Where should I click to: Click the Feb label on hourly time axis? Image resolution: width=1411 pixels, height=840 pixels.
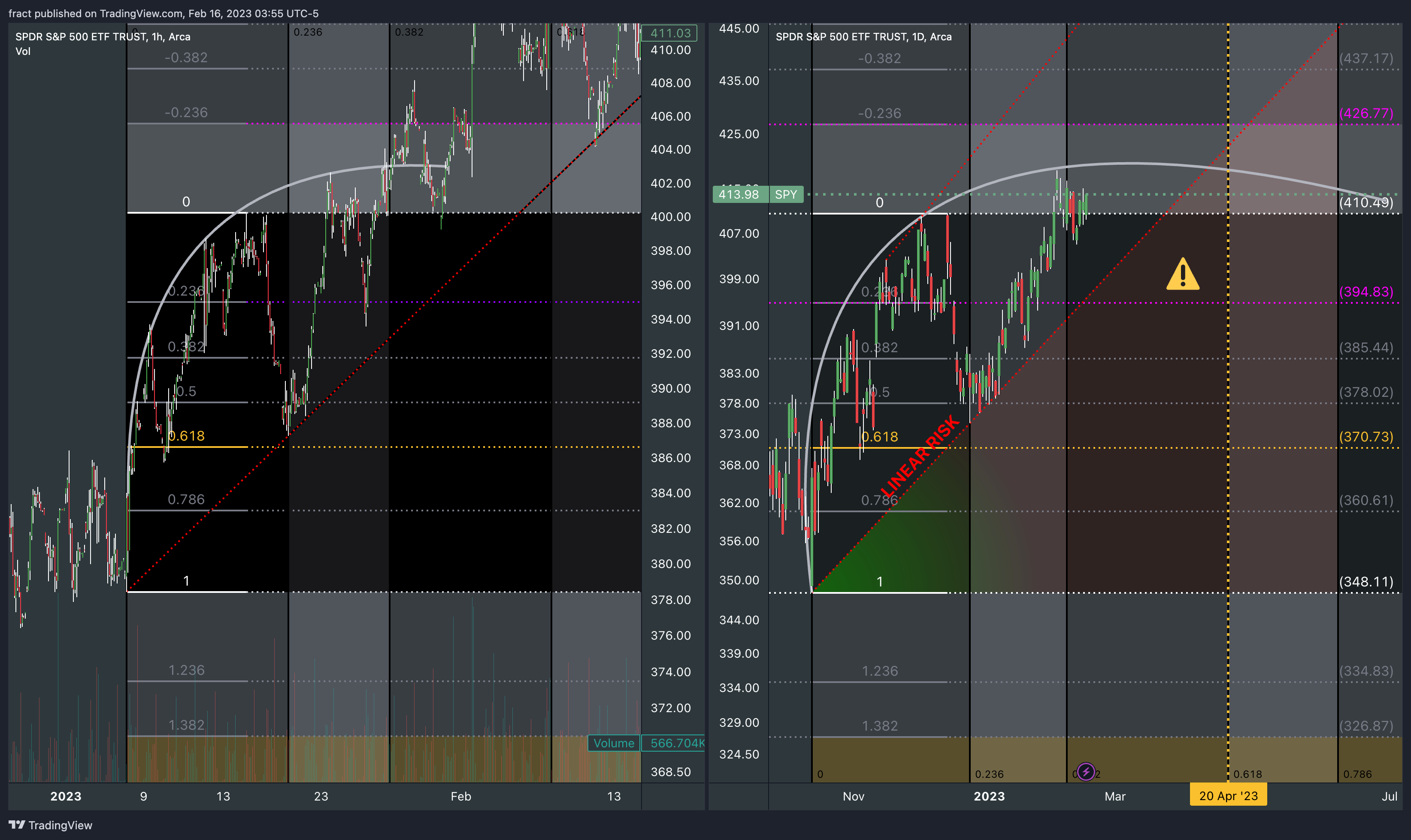[461, 796]
